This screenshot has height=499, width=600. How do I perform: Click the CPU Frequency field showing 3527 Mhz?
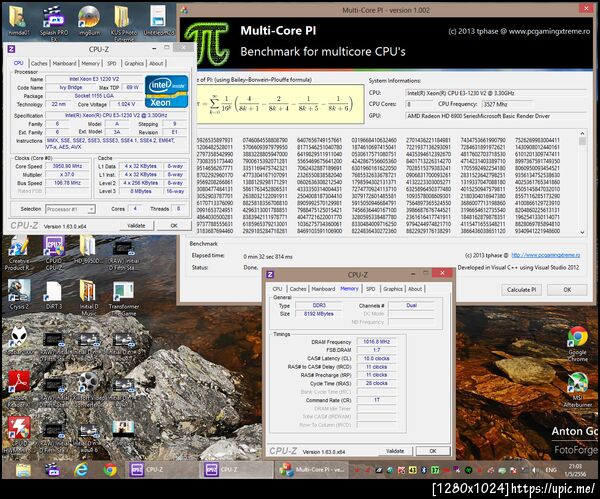507,104
